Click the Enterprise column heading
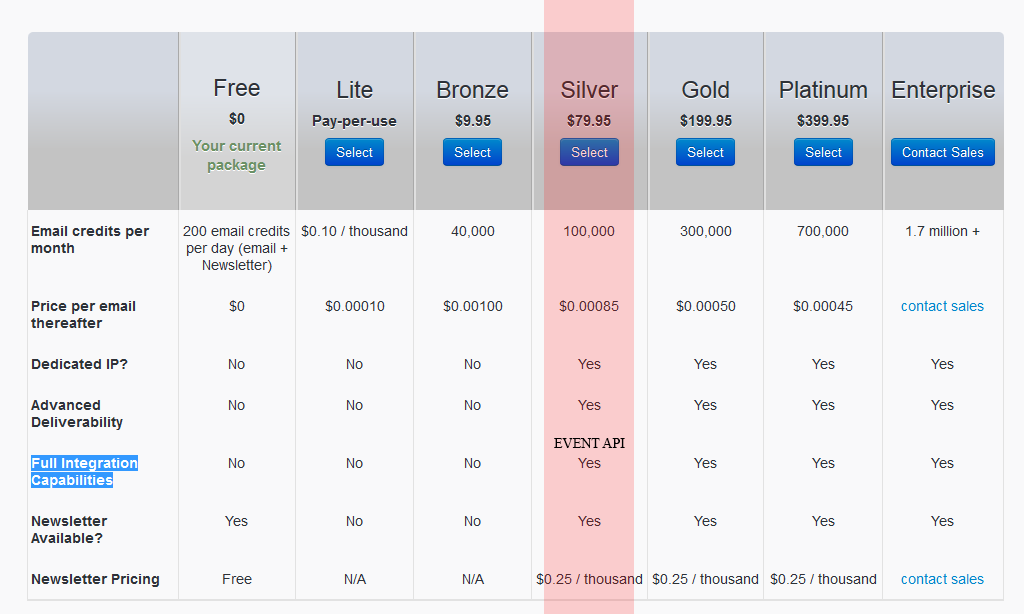Screen dimensions: 1024x614 [x=943, y=90]
